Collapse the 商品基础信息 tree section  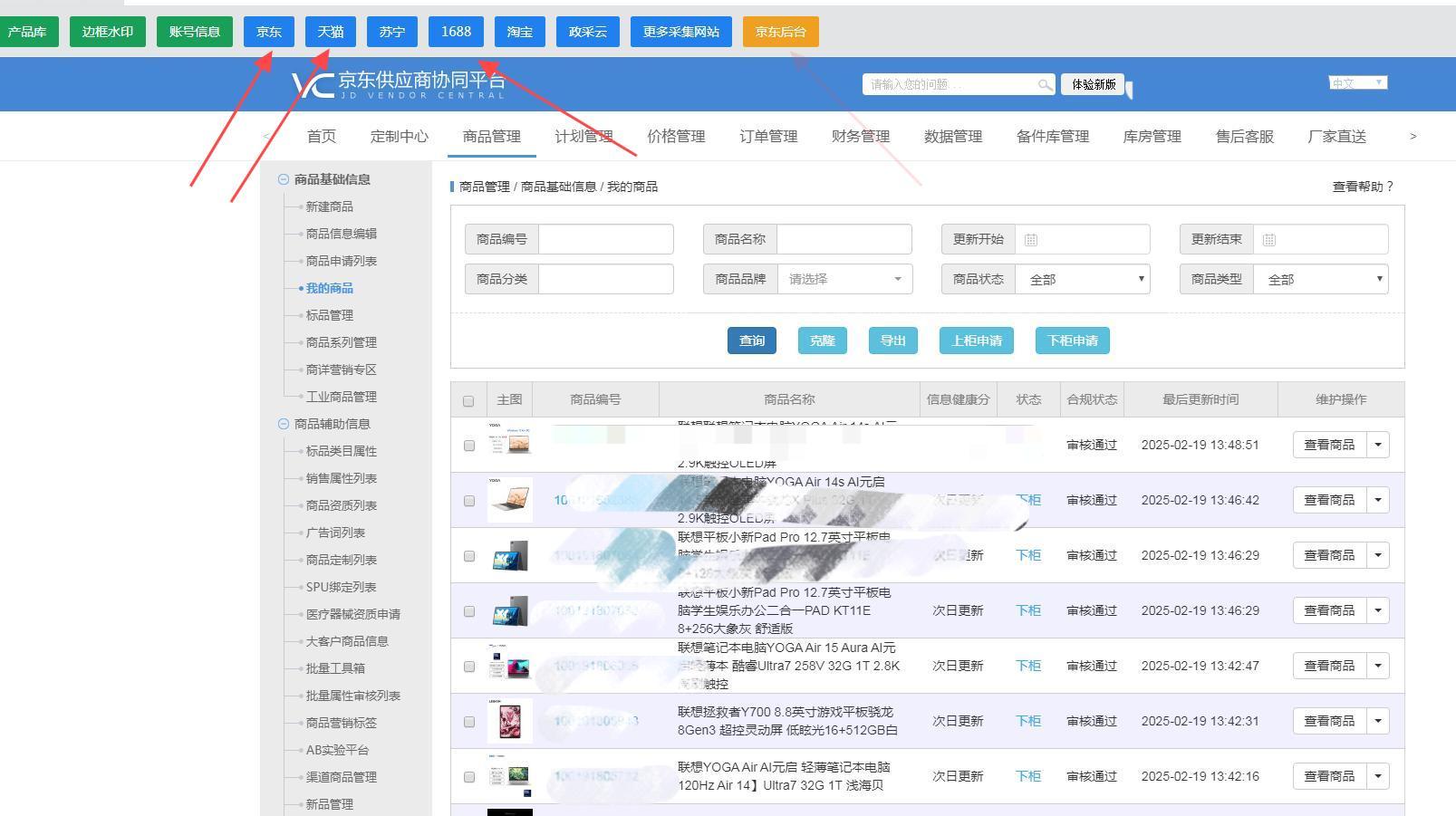(284, 179)
